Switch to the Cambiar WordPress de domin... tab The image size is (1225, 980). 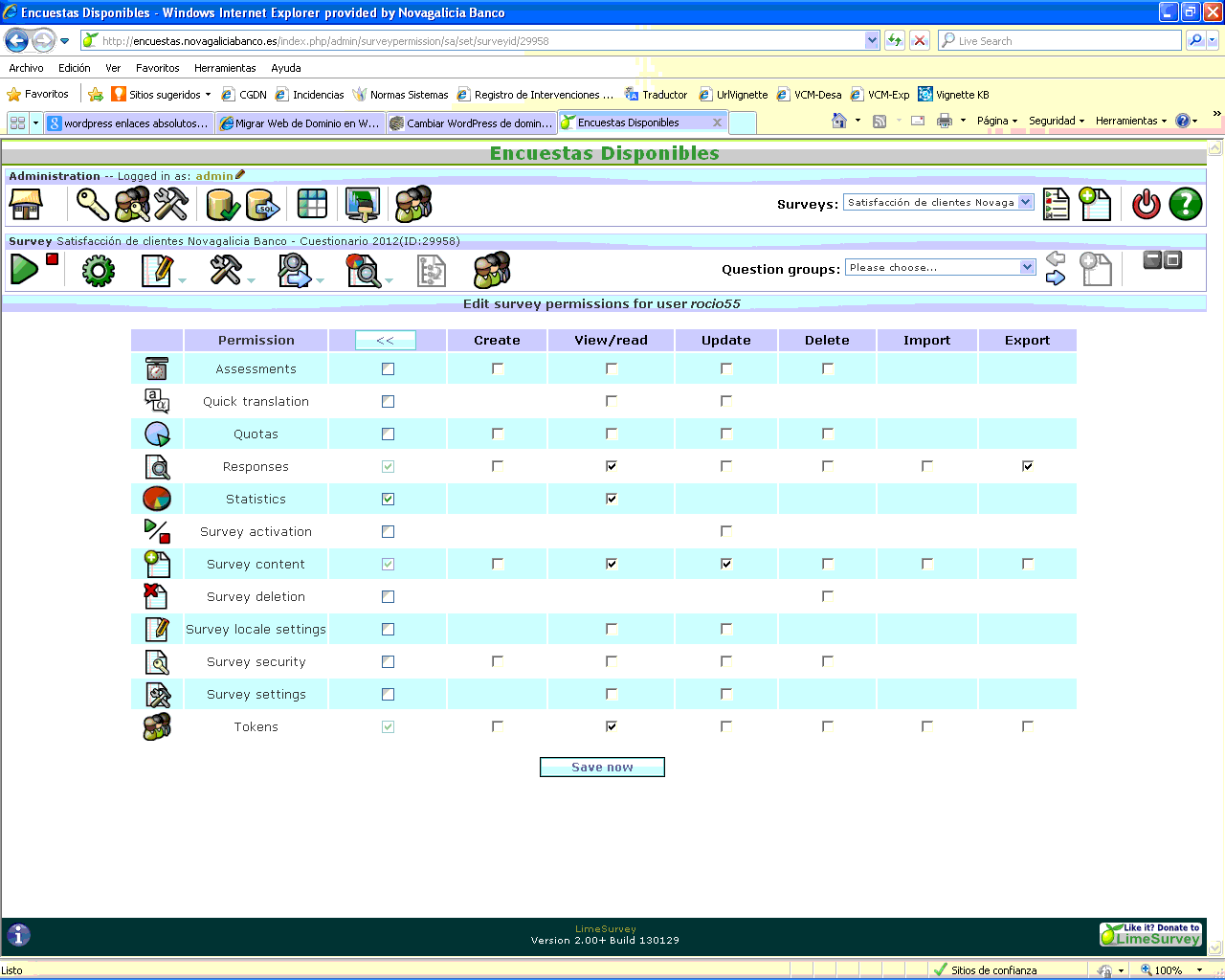pyautogui.click(x=473, y=122)
